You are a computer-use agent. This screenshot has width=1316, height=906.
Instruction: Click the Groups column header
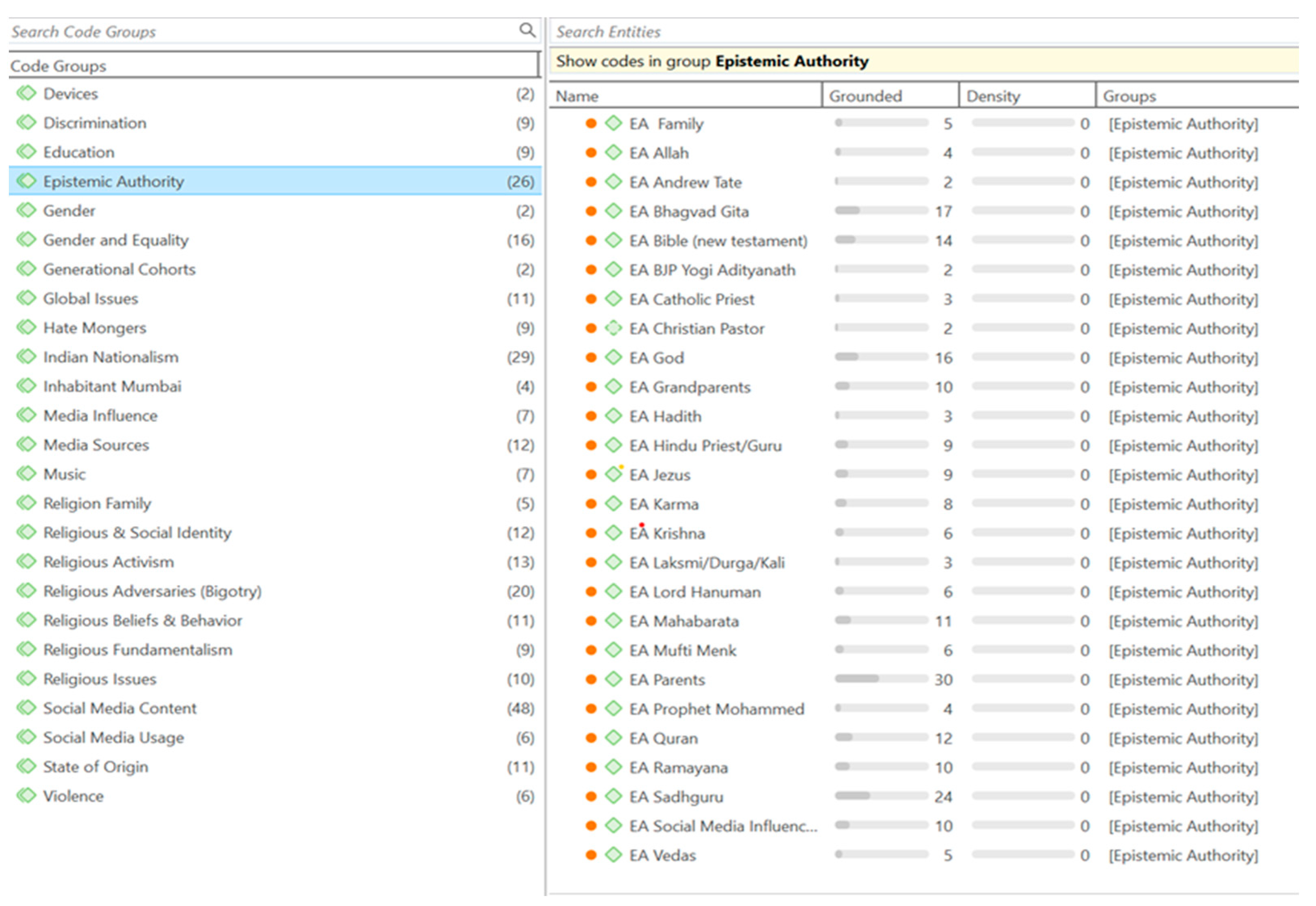pyautogui.click(x=1129, y=96)
